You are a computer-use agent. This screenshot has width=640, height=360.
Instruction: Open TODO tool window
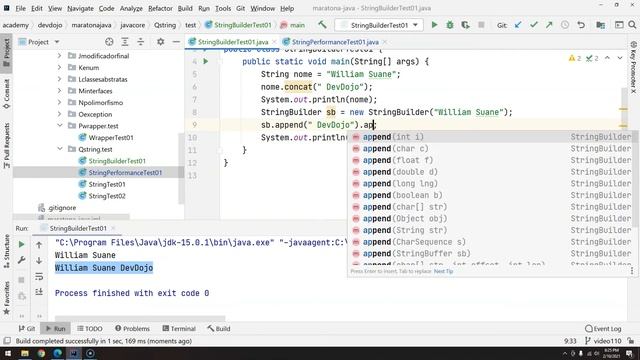point(90,328)
